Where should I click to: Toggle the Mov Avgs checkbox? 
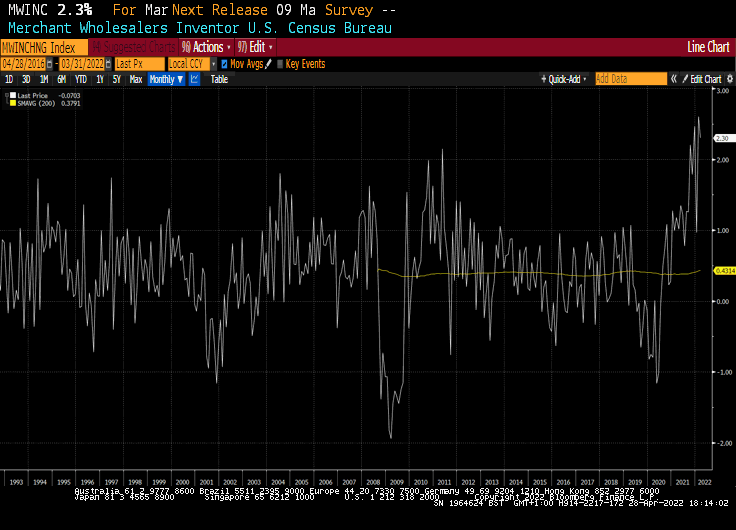pos(224,64)
